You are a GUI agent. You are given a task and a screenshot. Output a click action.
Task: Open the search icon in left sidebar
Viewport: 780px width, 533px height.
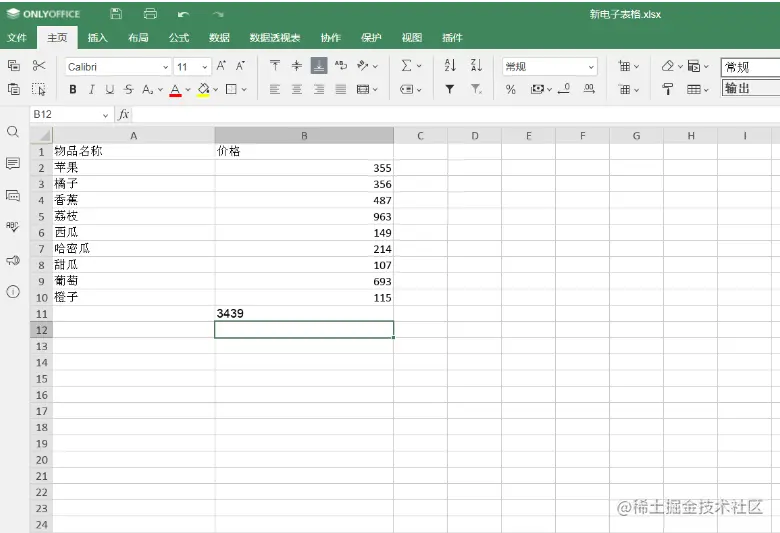13,132
